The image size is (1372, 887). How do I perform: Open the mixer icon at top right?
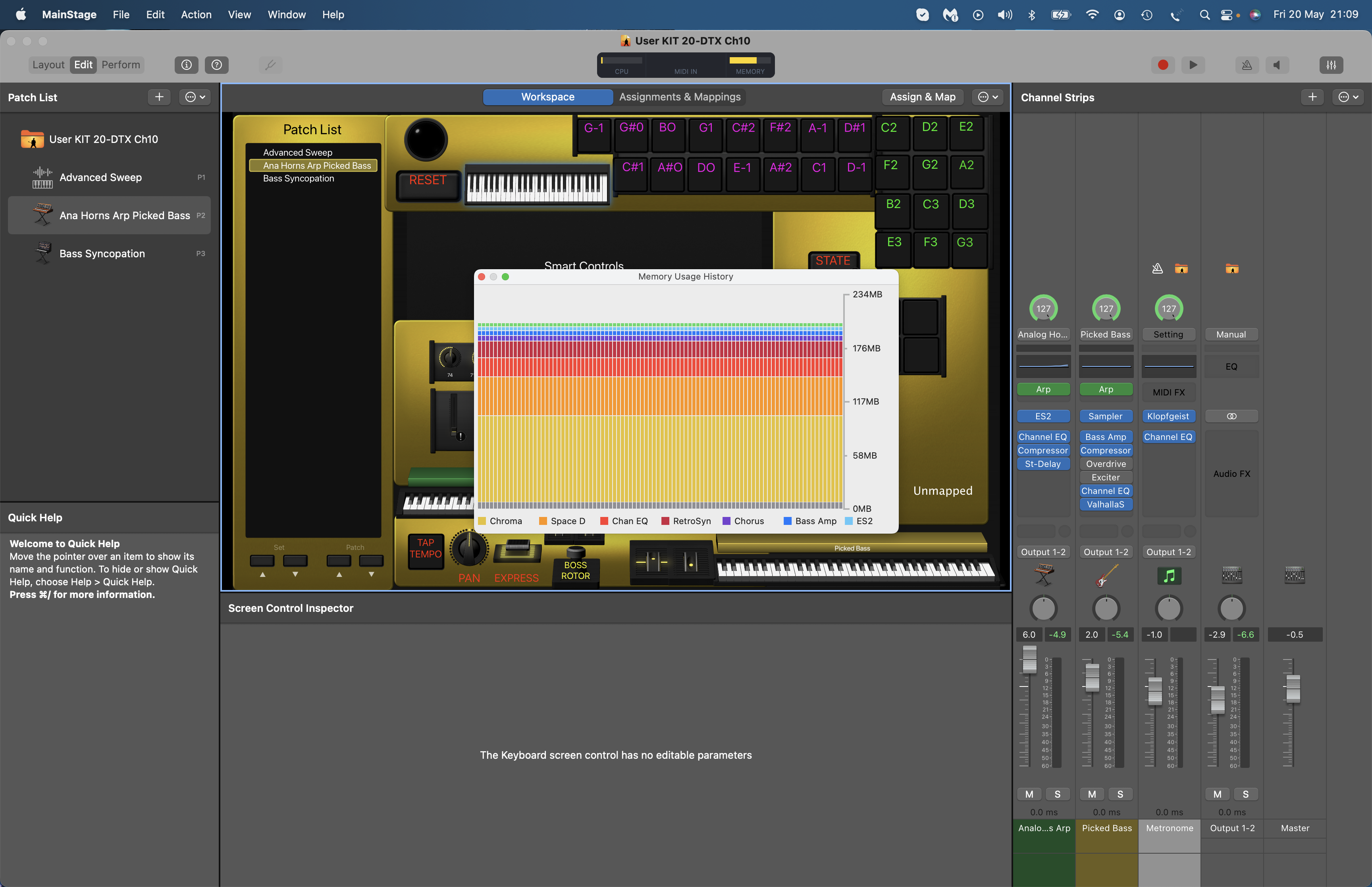click(1331, 65)
